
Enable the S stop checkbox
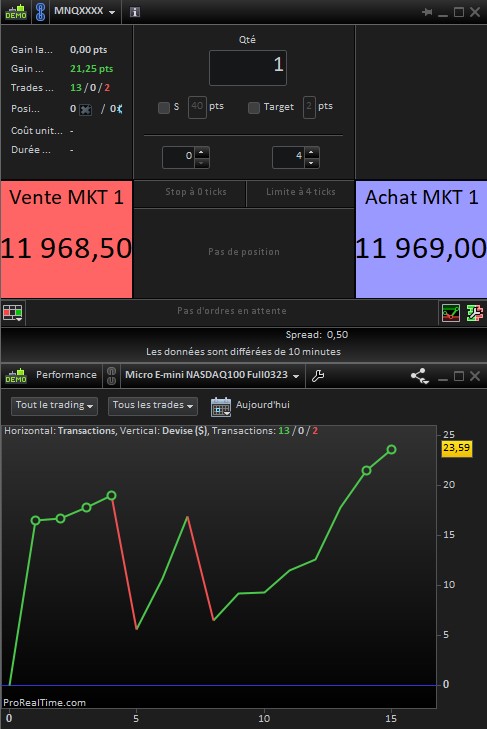(x=164, y=108)
